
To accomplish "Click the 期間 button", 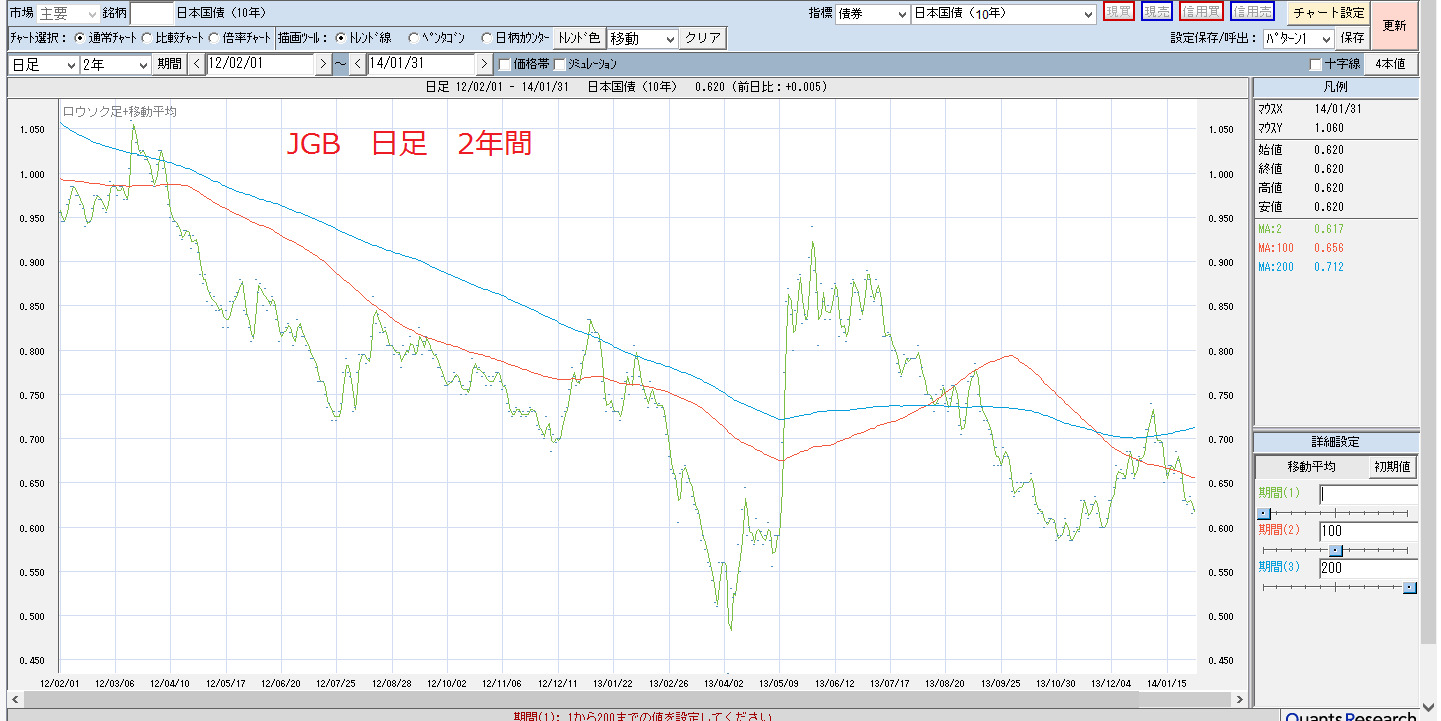I will point(168,64).
